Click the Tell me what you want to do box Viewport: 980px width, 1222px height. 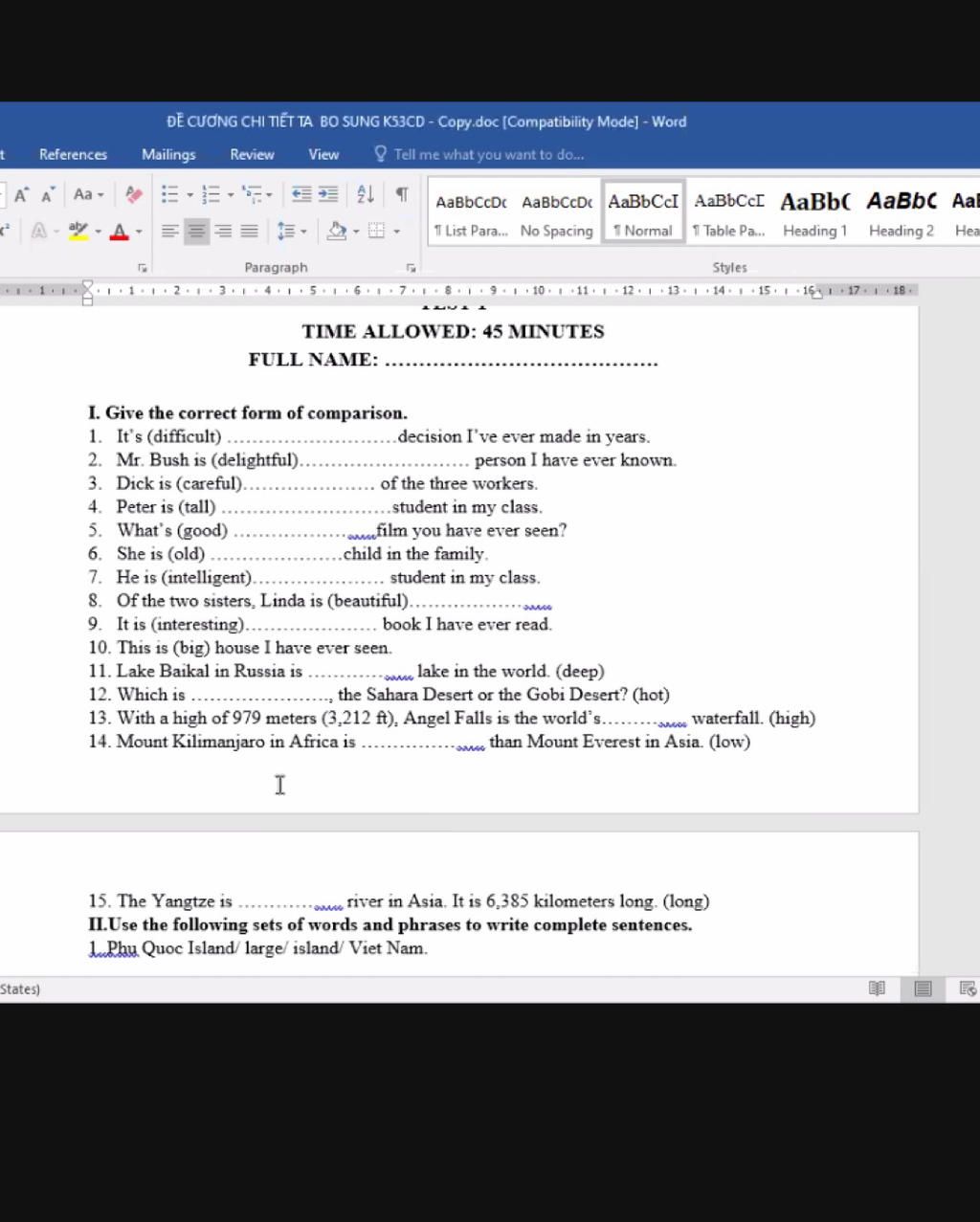[479, 154]
